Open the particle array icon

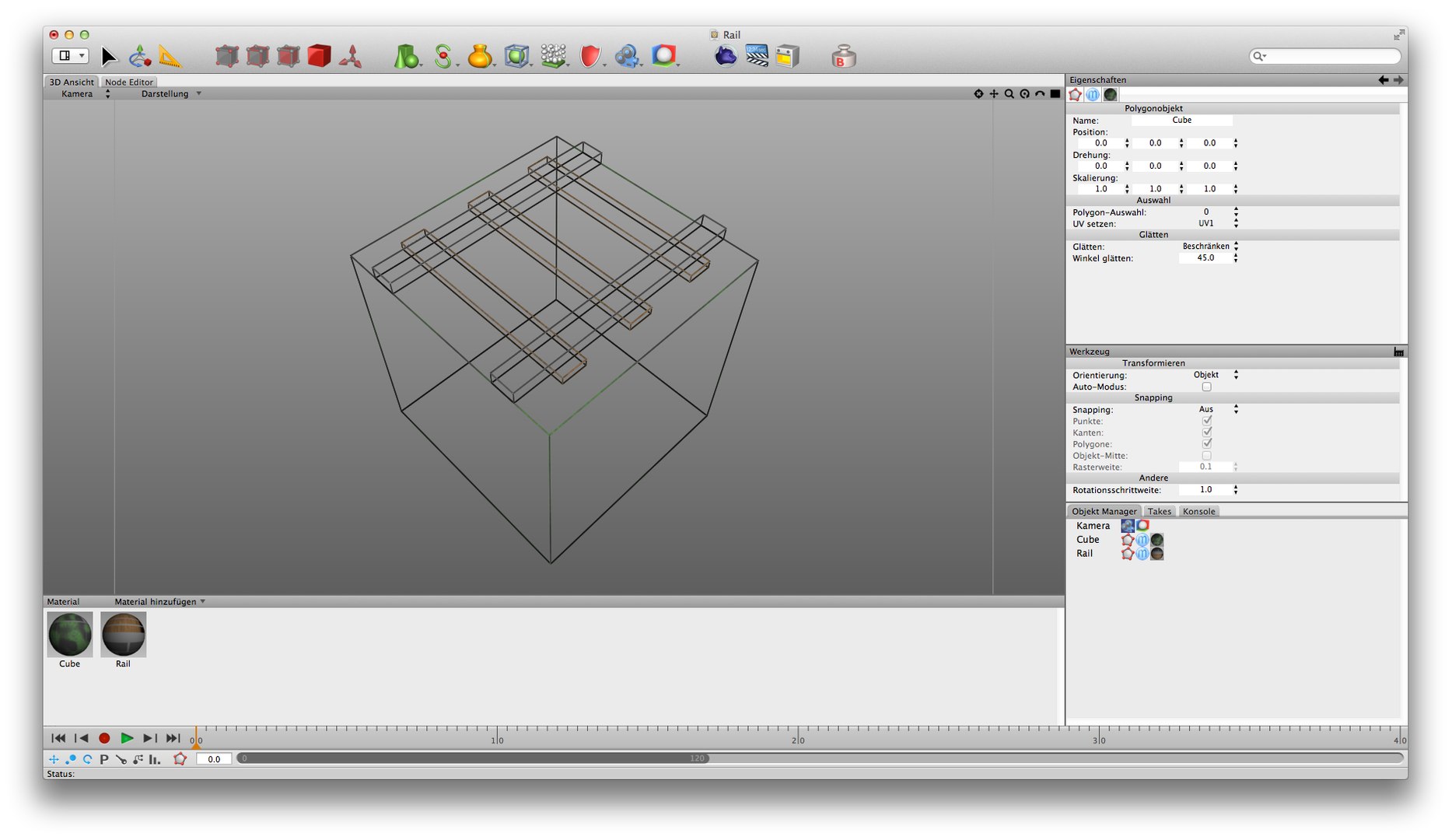tap(553, 56)
